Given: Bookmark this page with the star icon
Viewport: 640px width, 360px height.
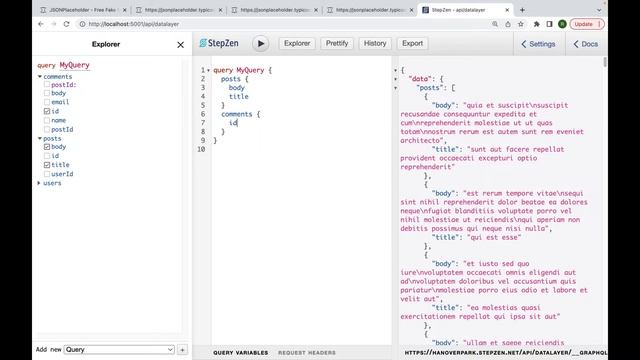Looking at the screenshot, I should [x=521, y=24].
